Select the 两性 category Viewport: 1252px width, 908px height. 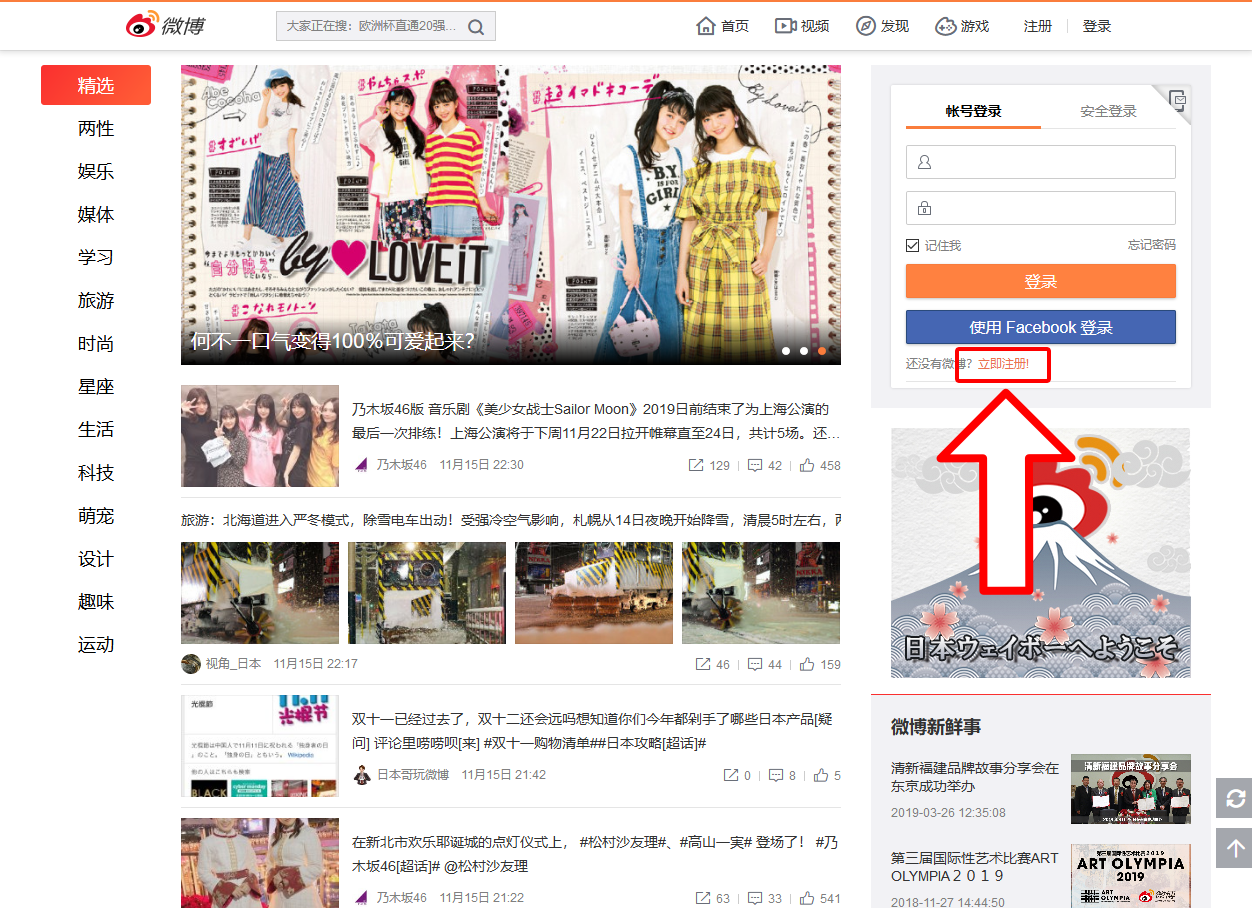(96, 129)
